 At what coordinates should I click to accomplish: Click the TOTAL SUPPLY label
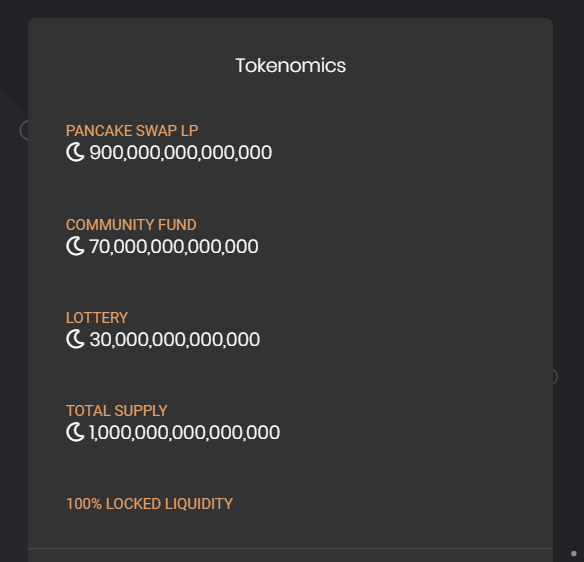click(117, 411)
